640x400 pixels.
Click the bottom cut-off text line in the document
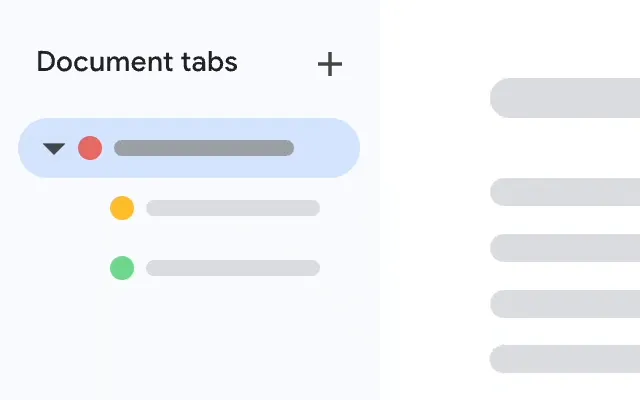pos(565,358)
